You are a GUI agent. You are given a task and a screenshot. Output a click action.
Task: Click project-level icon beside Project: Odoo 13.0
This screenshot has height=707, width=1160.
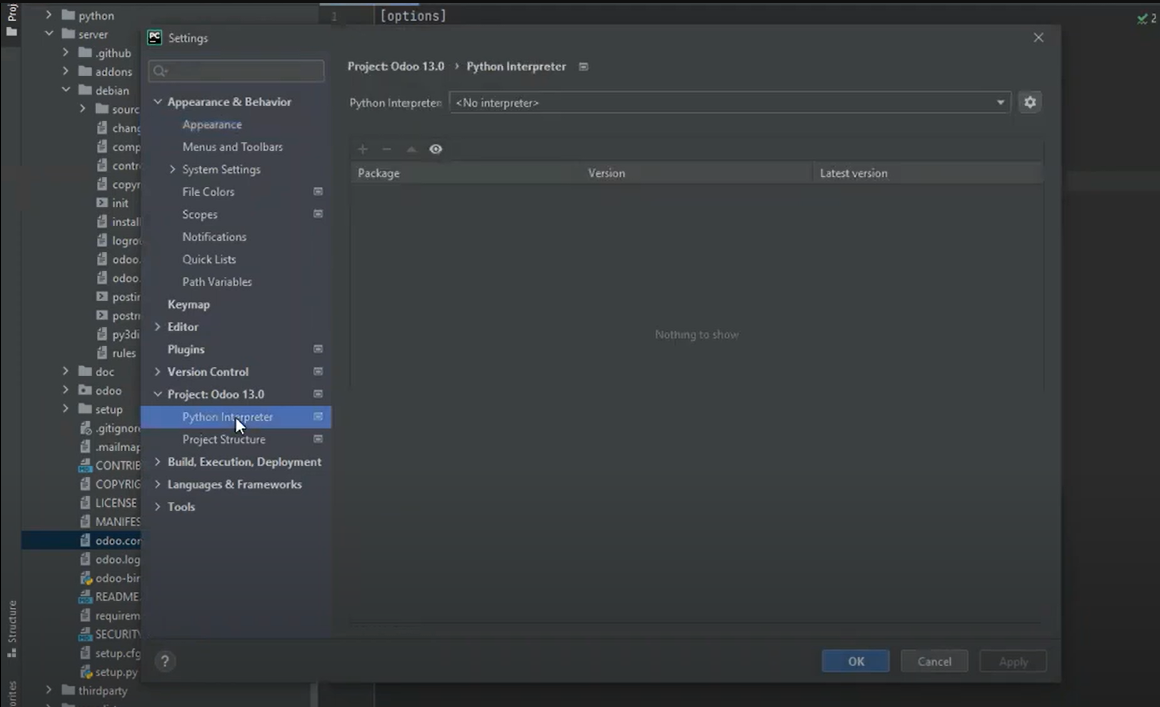click(x=318, y=394)
